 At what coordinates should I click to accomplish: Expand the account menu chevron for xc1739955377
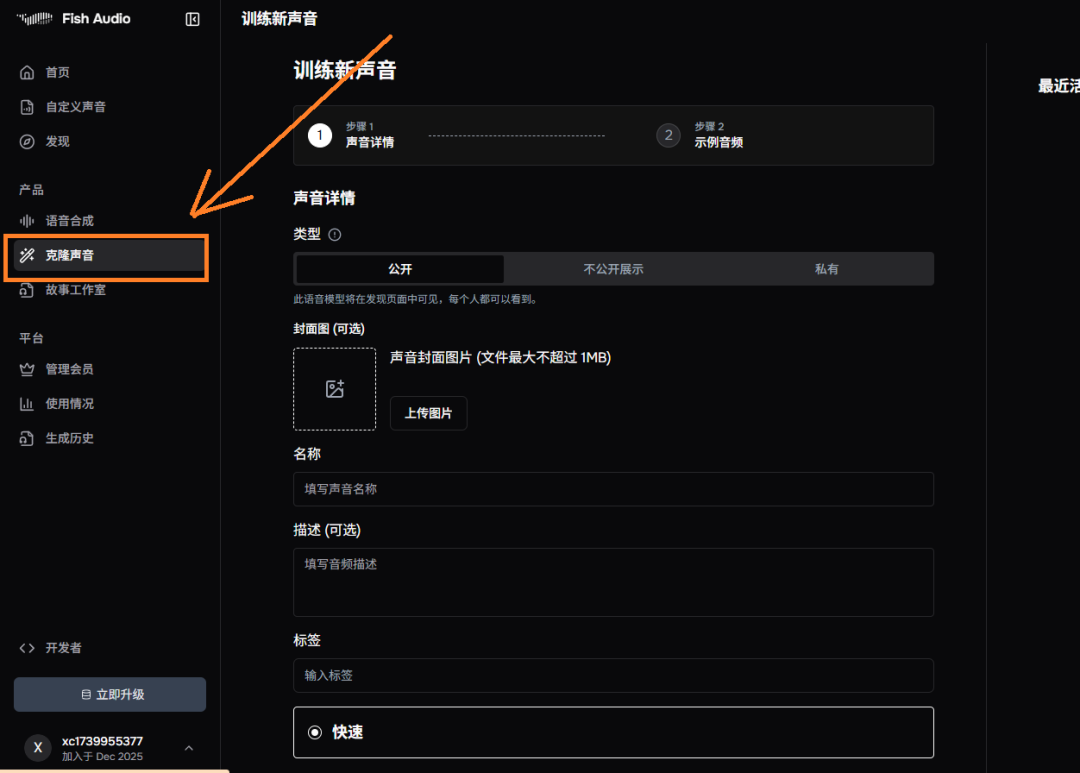click(189, 748)
